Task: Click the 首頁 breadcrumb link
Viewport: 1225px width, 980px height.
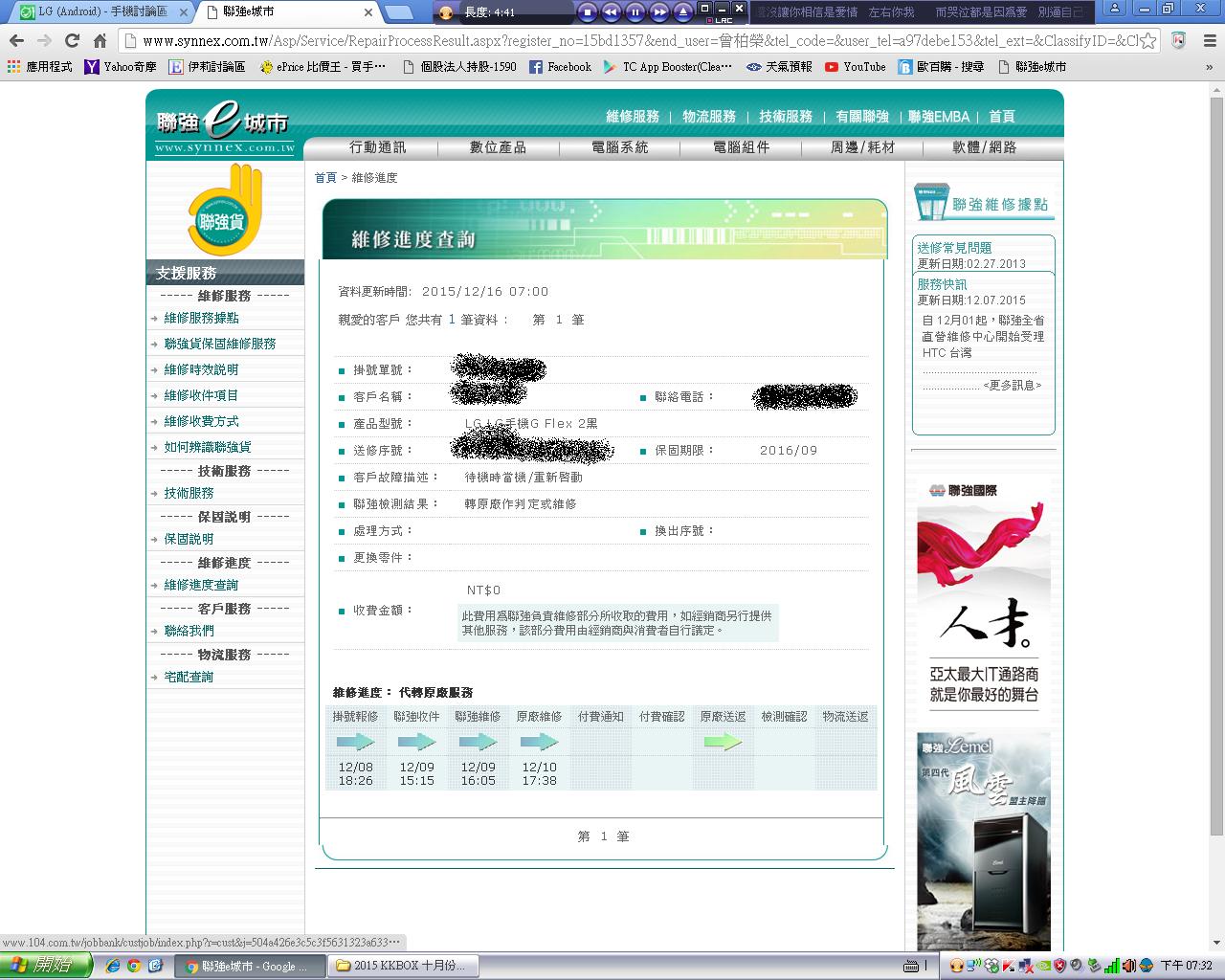Action: tap(325, 178)
